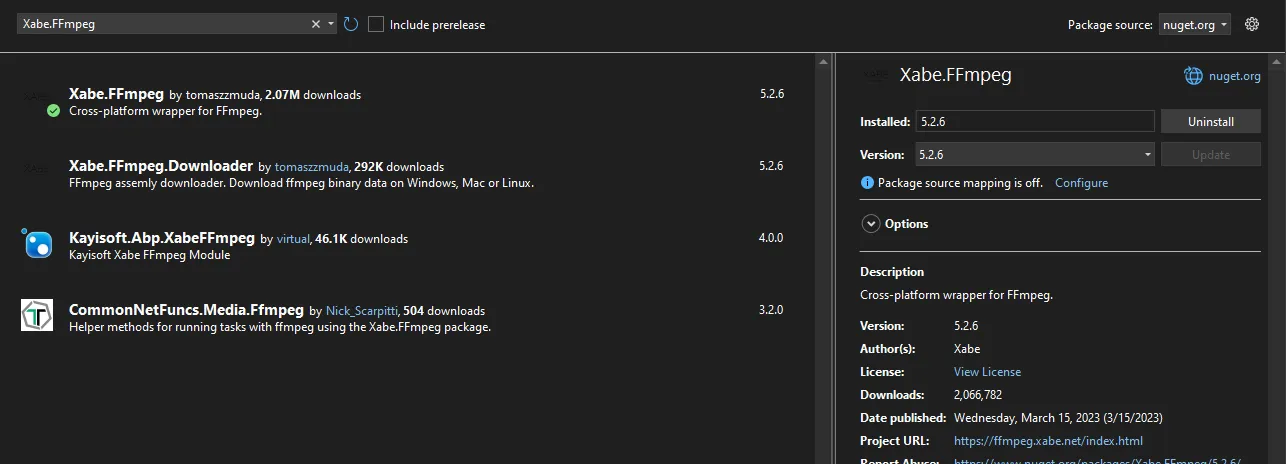1286x464 pixels.
Task: Expand the Options section
Action: point(870,224)
